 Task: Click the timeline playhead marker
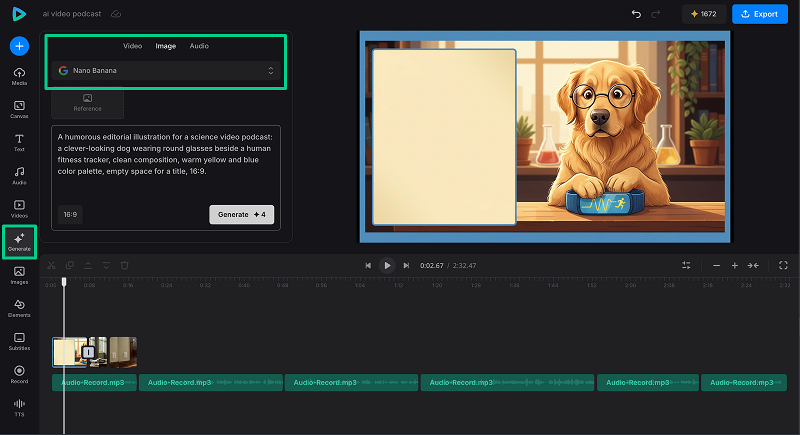[x=64, y=282]
